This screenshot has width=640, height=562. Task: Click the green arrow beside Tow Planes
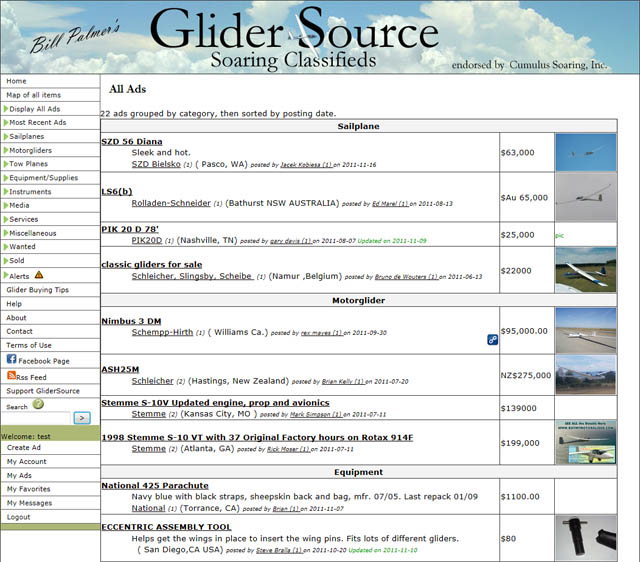click(6, 164)
